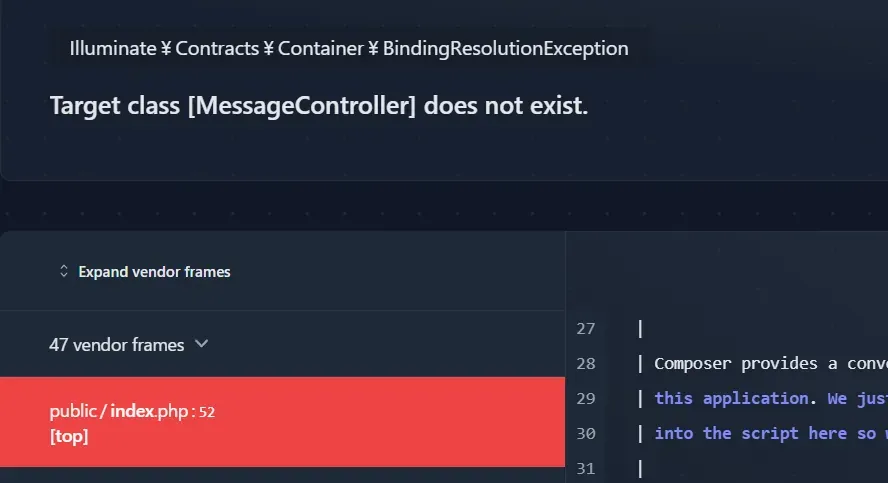Screen dimensions: 888x483
Task: Click the up-down arrows icon beside Expand vendor frames
Action: click(64, 271)
